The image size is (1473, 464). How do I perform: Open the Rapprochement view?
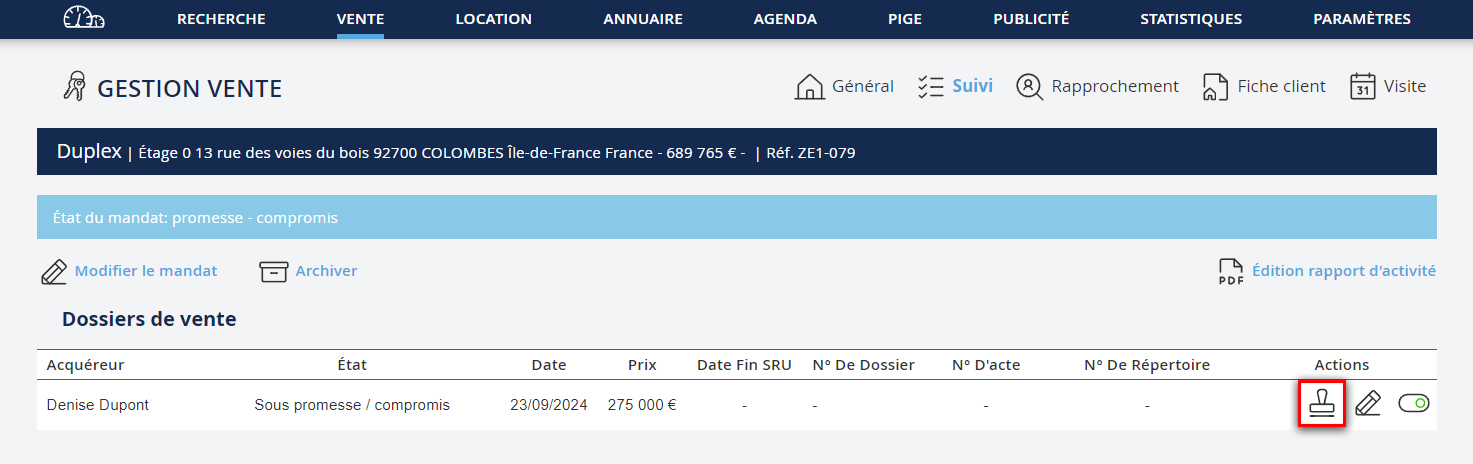[x=1097, y=87]
